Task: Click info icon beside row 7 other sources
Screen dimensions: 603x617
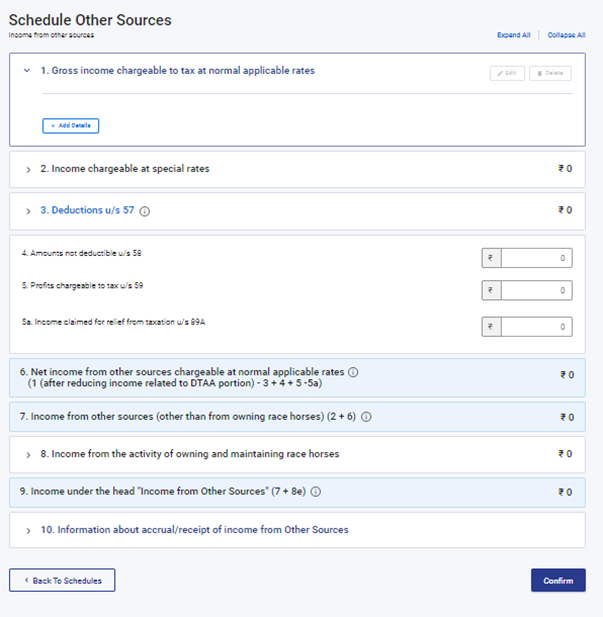Action: pyautogui.click(x=366, y=417)
